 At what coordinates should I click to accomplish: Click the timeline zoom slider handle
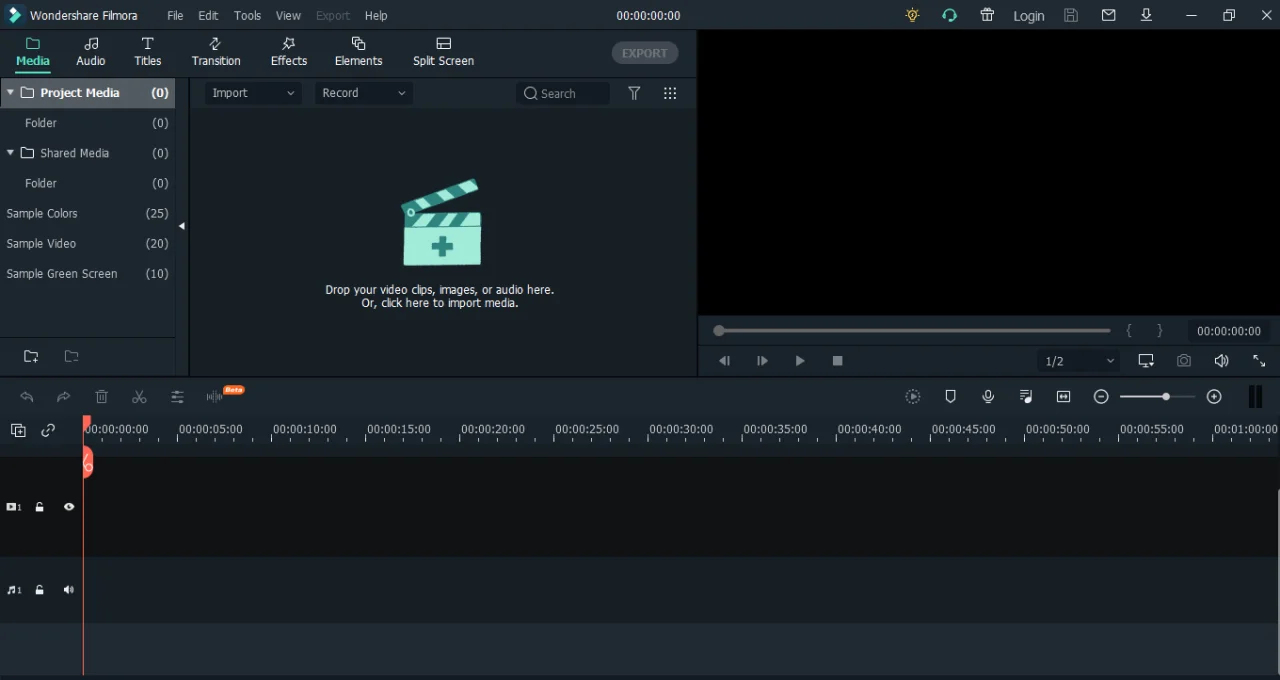click(1166, 397)
